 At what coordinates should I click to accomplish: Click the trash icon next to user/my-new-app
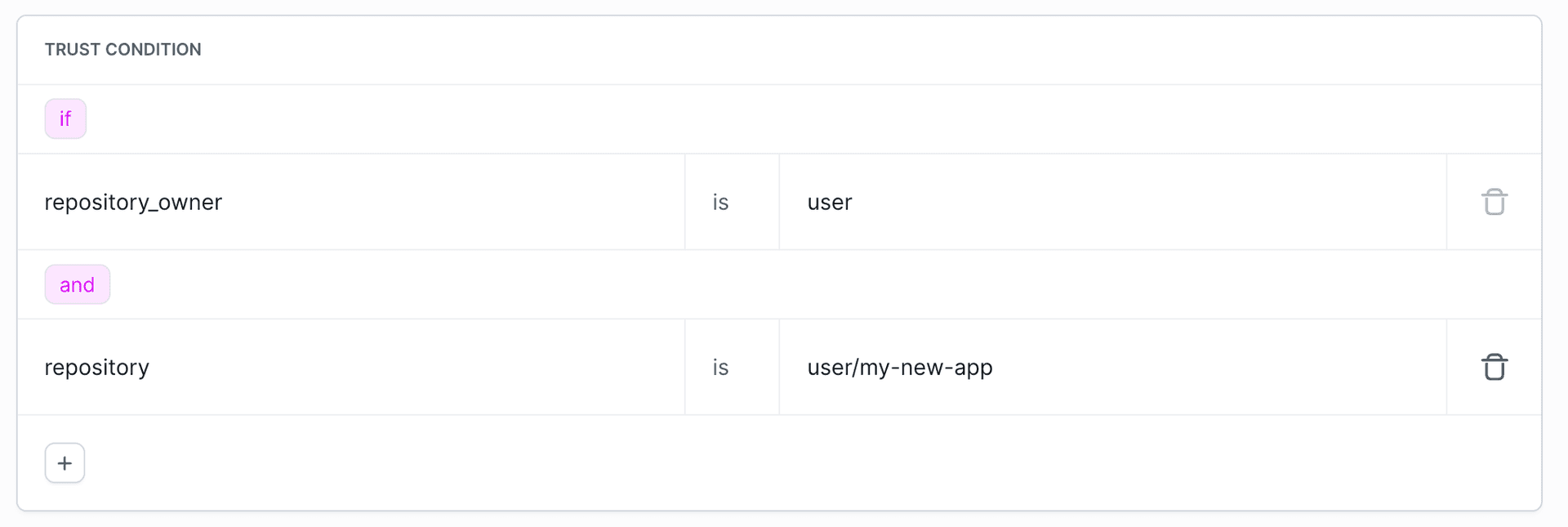pos(1494,367)
